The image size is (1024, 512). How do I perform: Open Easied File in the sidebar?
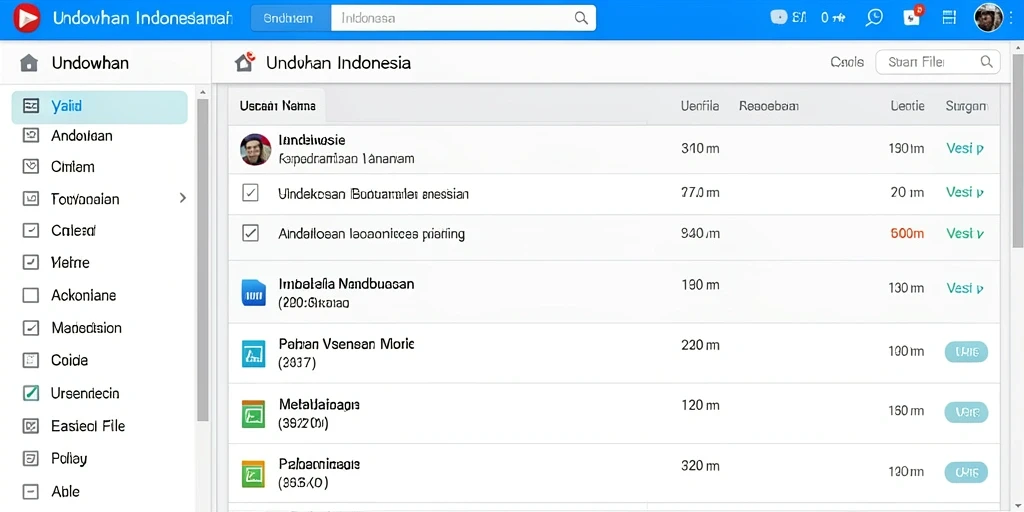pos(88,426)
